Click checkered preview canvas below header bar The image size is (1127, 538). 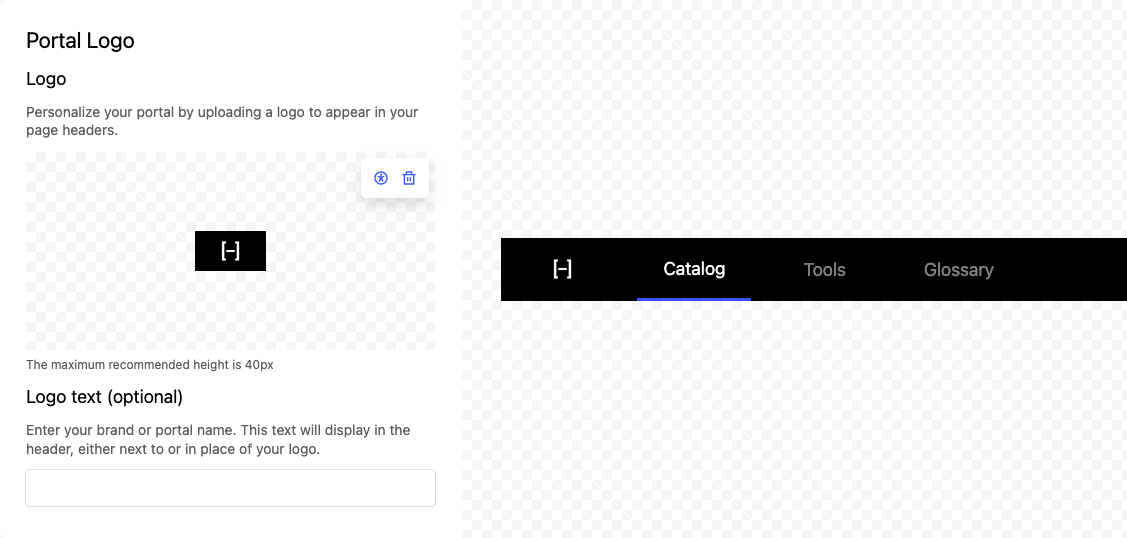[x=800, y=420]
